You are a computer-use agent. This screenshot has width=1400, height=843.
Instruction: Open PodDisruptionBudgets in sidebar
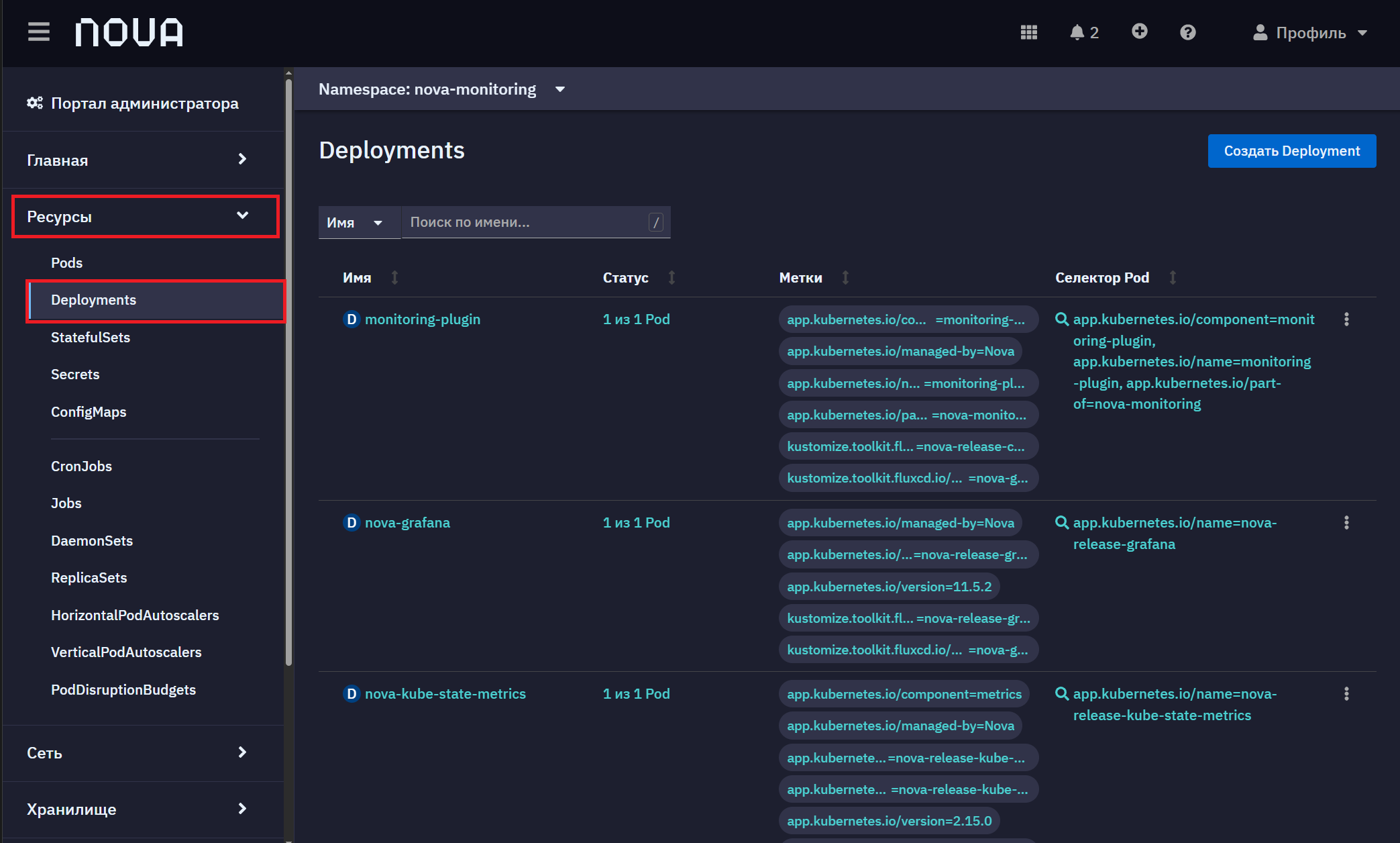(123, 689)
